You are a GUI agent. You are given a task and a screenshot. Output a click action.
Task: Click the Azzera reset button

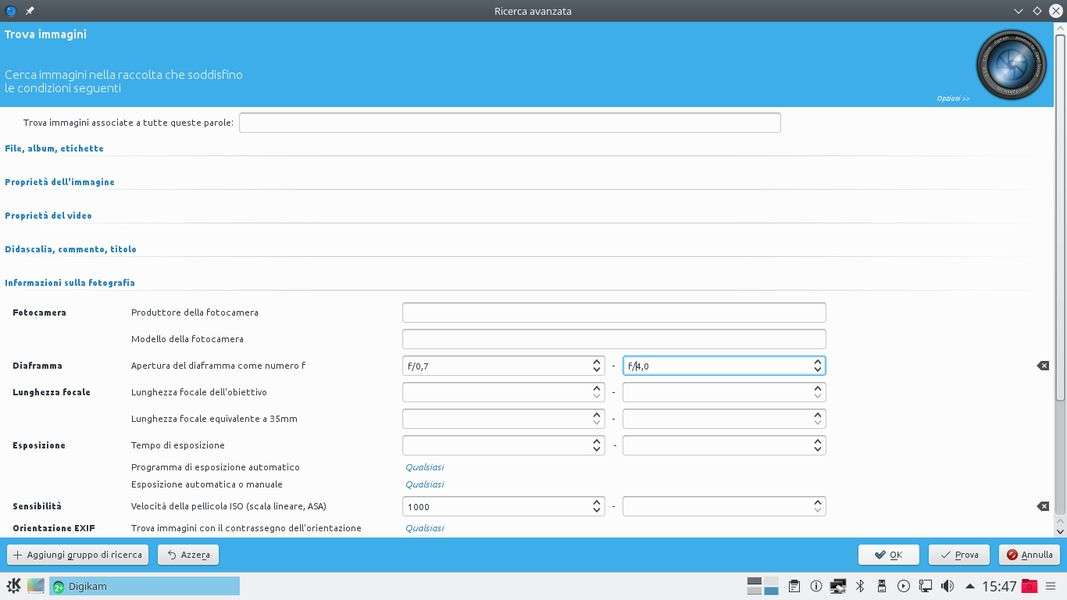pos(188,554)
